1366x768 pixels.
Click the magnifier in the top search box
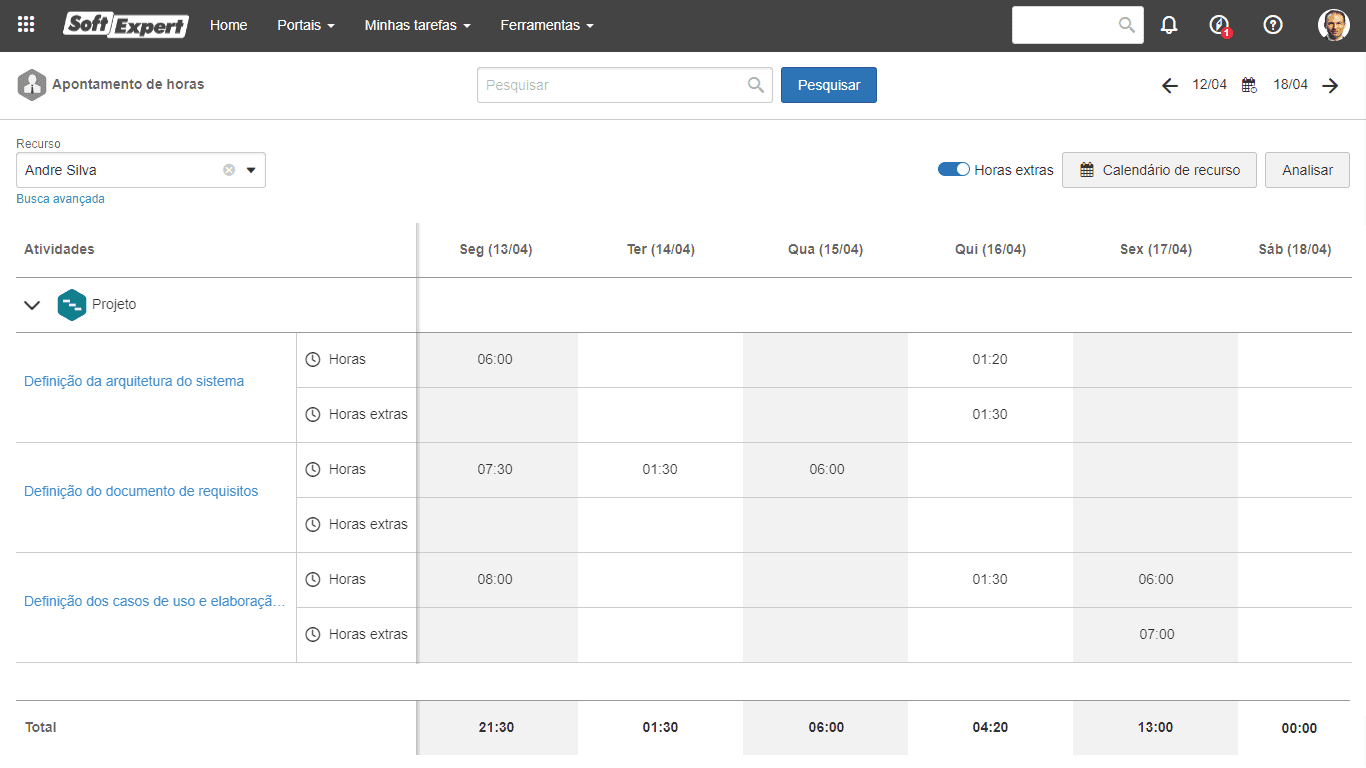coord(1127,25)
